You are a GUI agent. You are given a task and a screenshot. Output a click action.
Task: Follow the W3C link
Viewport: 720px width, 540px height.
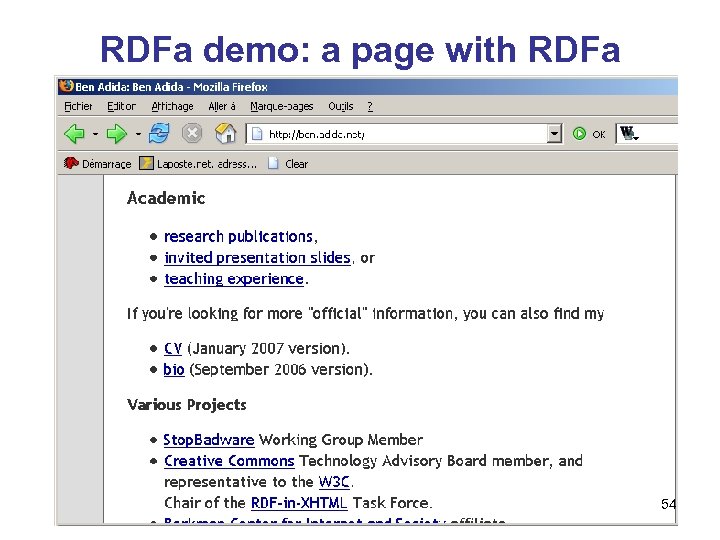[x=334, y=482]
